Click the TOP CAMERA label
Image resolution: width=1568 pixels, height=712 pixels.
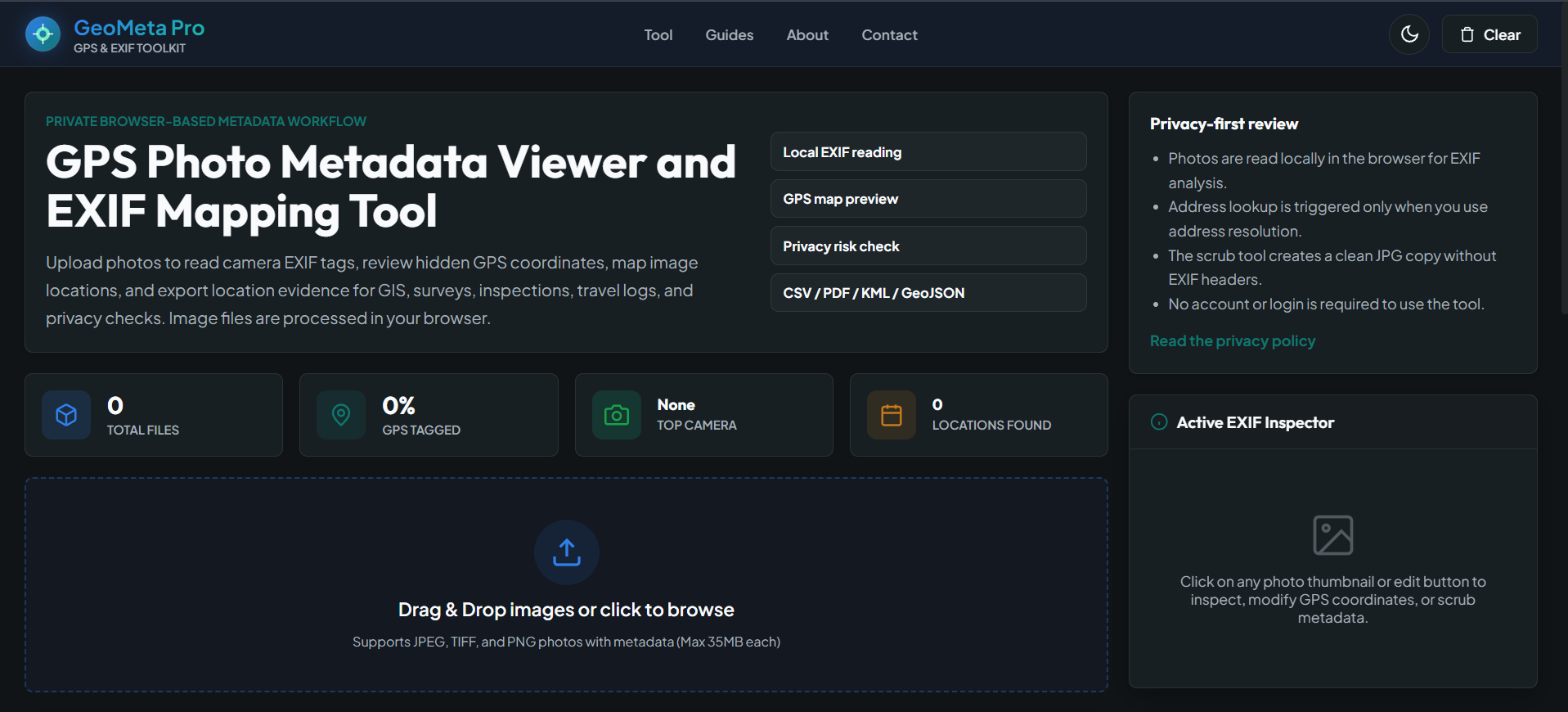697,426
